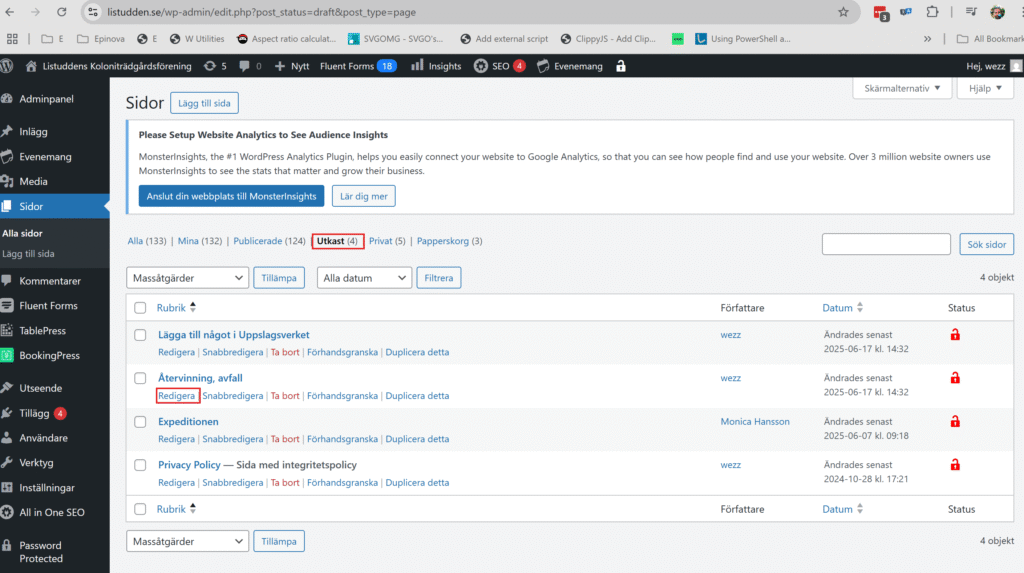The height and width of the screenshot is (573, 1024).
Task: Click the lock status icon for Privacy Policy
Action: (x=955, y=465)
